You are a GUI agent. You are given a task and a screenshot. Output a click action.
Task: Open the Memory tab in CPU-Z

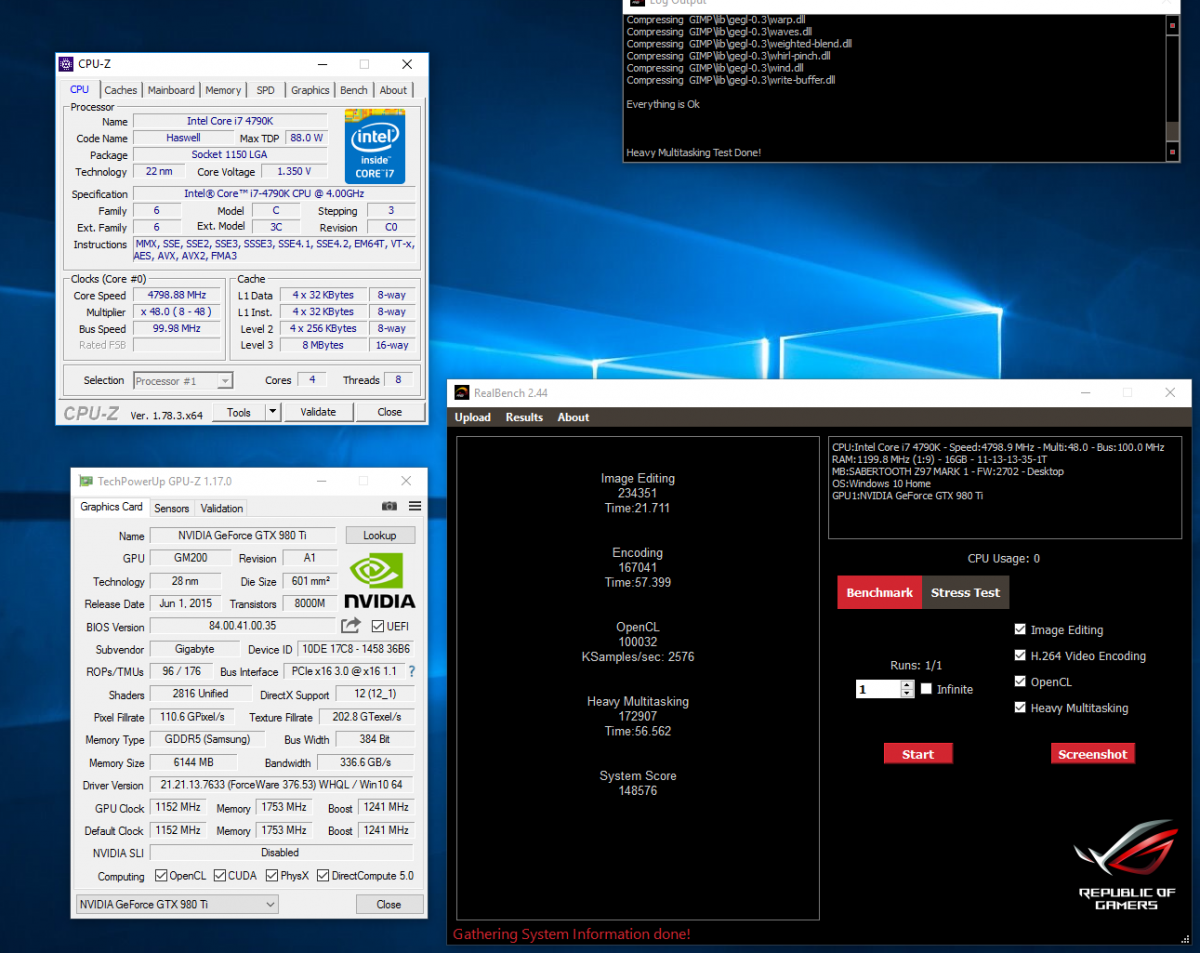(223, 90)
